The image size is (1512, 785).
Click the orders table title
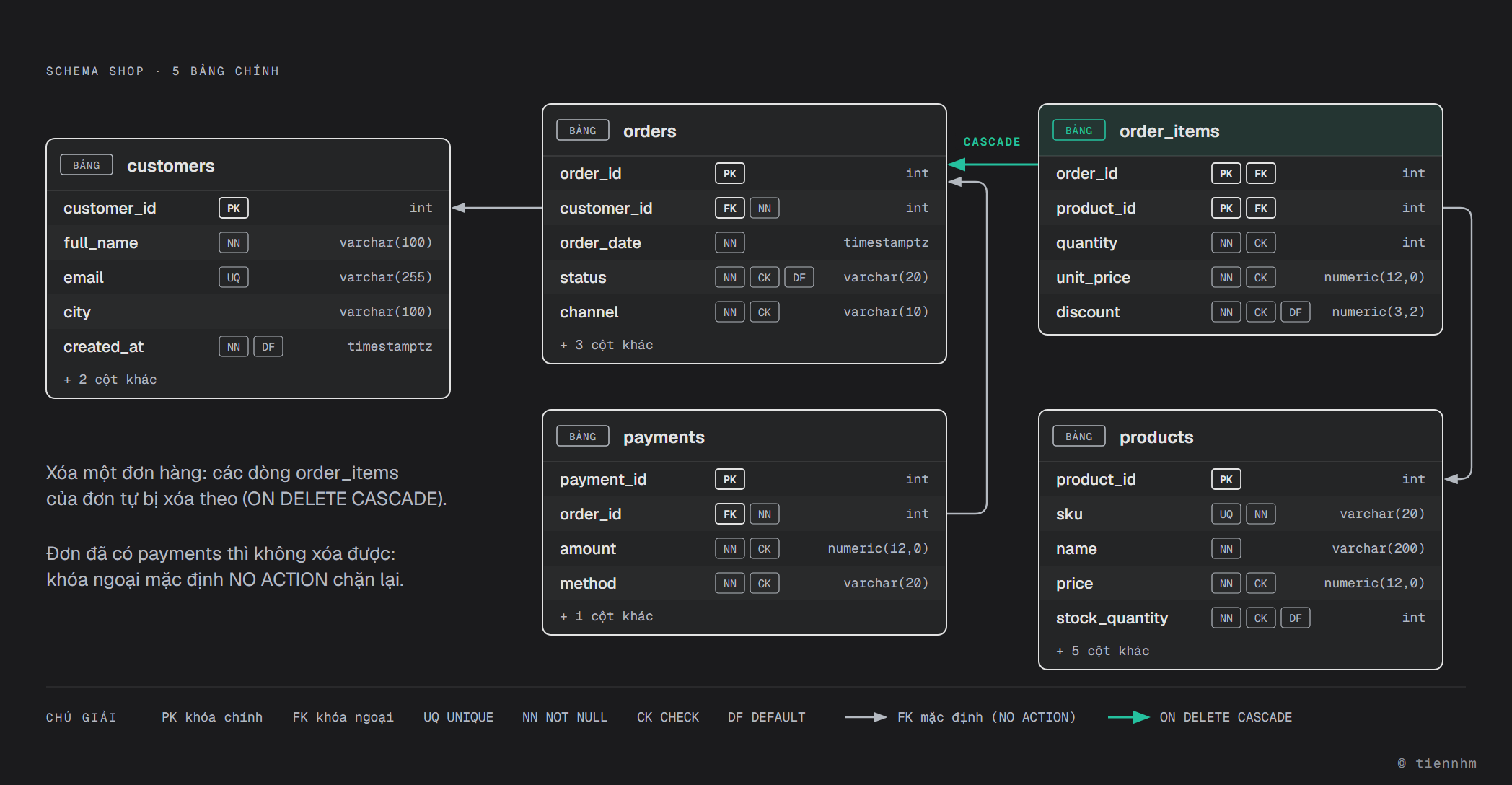click(x=650, y=131)
